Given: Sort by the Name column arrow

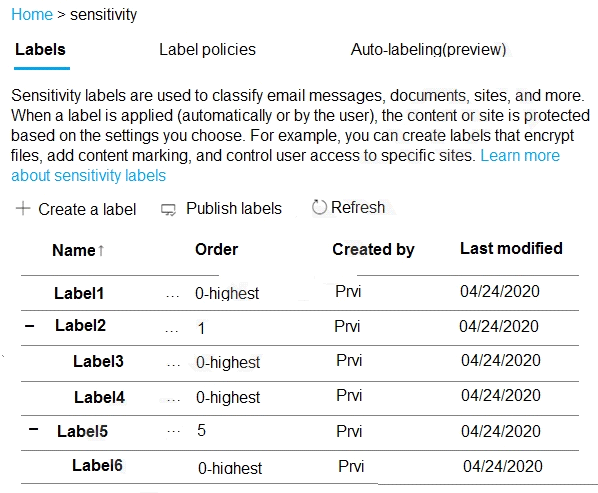Looking at the screenshot, I should [x=101, y=251].
